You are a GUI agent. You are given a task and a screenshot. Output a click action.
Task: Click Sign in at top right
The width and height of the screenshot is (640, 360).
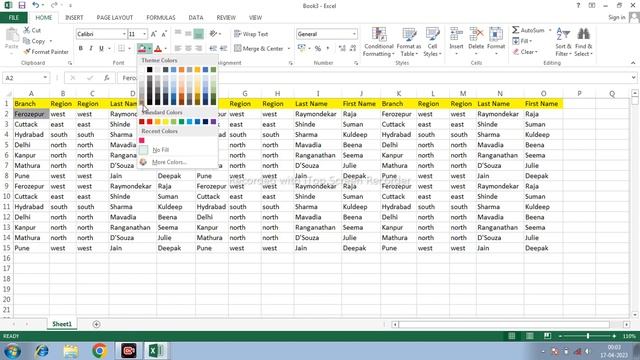pyautogui.click(x=616, y=17)
